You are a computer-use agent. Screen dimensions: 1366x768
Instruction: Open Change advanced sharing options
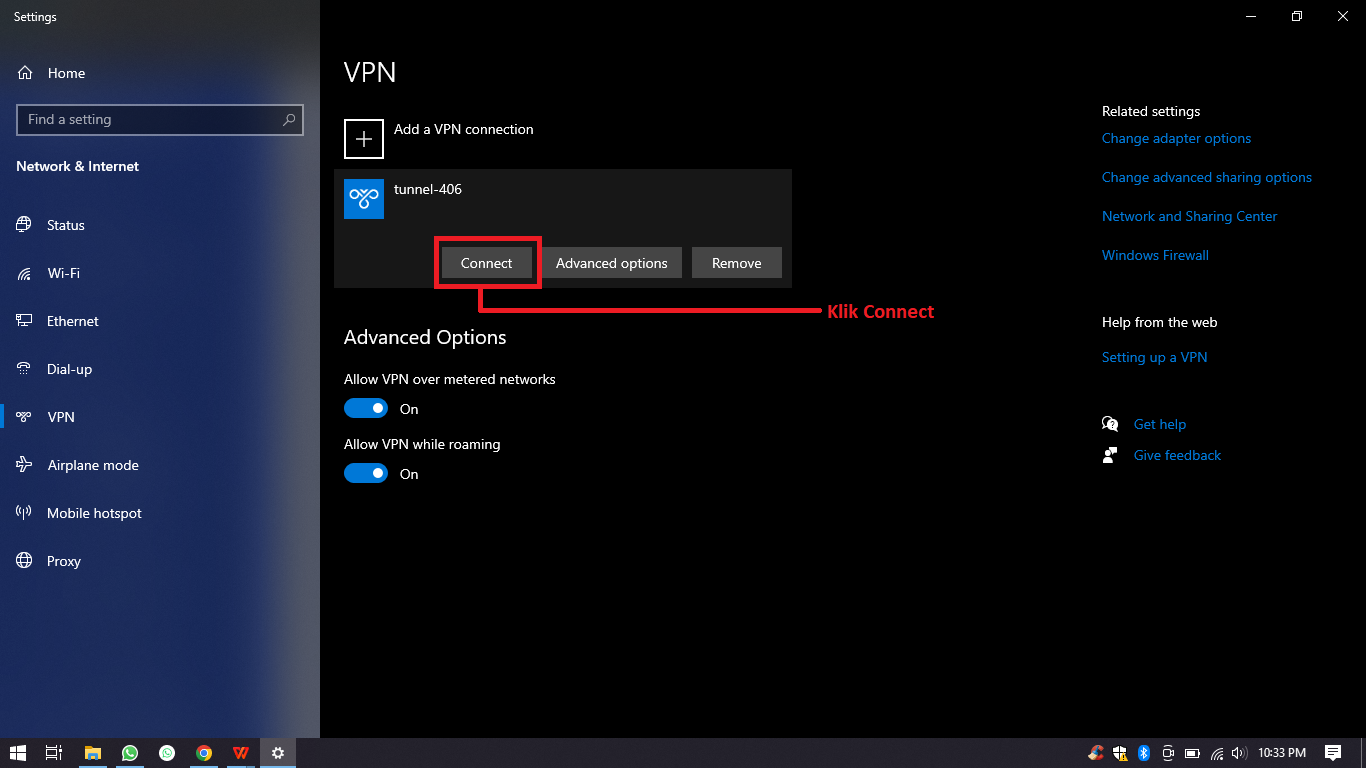click(1207, 177)
